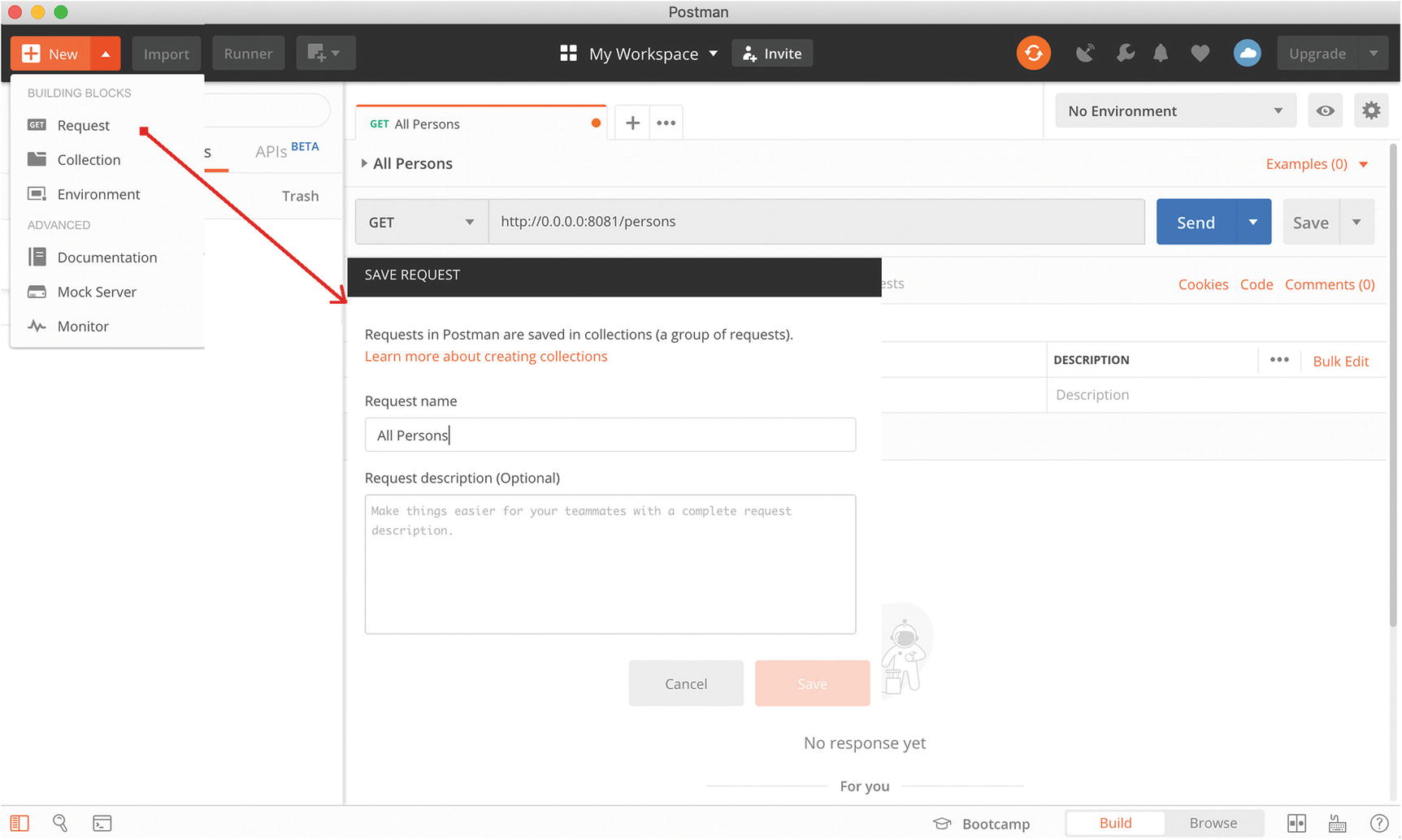
Task: Click the Request description text area
Action: [610, 565]
